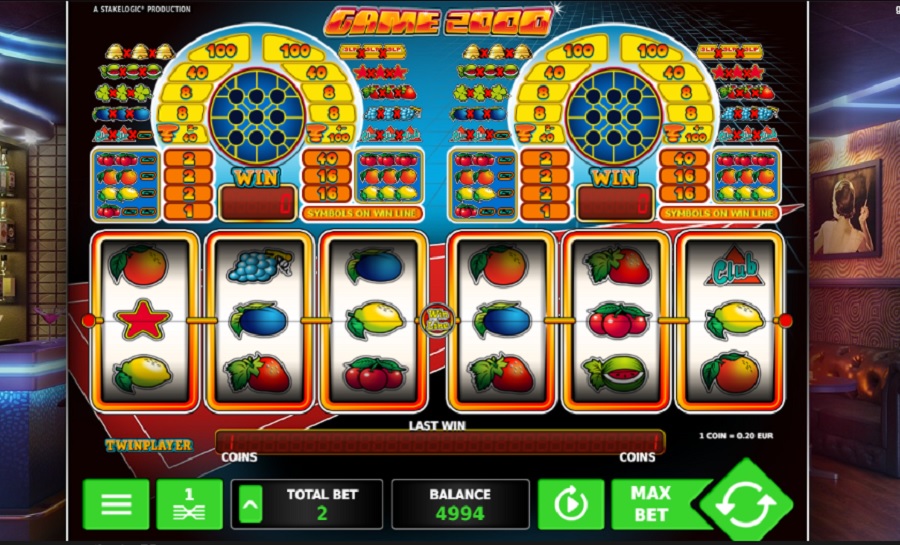Screen dimensions: 900x545
Task: Click the watermelon symbol on fifth reel
Action: [617, 373]
